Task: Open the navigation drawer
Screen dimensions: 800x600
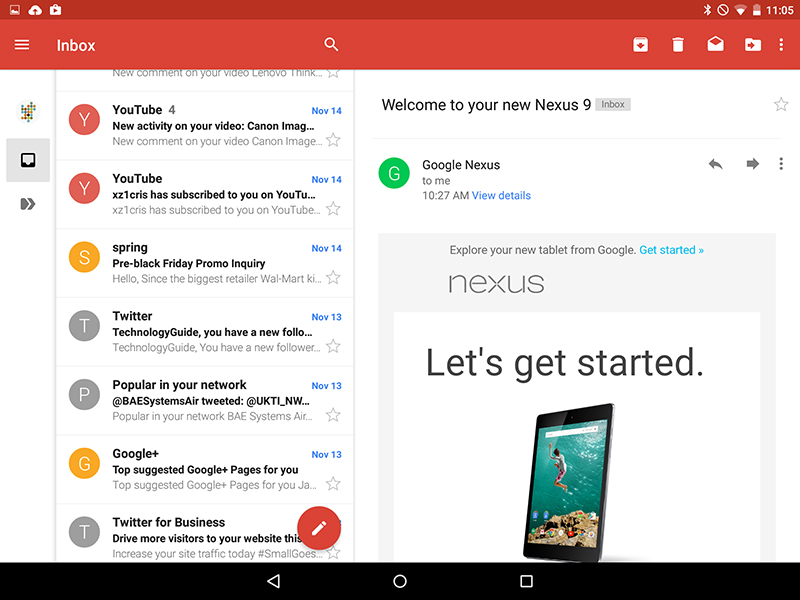Action: (22, 44)
